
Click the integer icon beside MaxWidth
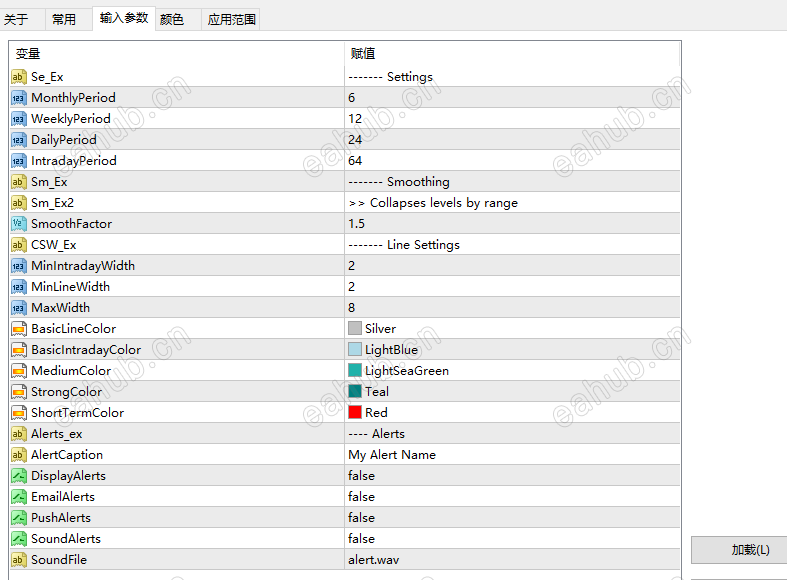pyautogui.click(x=19, y=308)
